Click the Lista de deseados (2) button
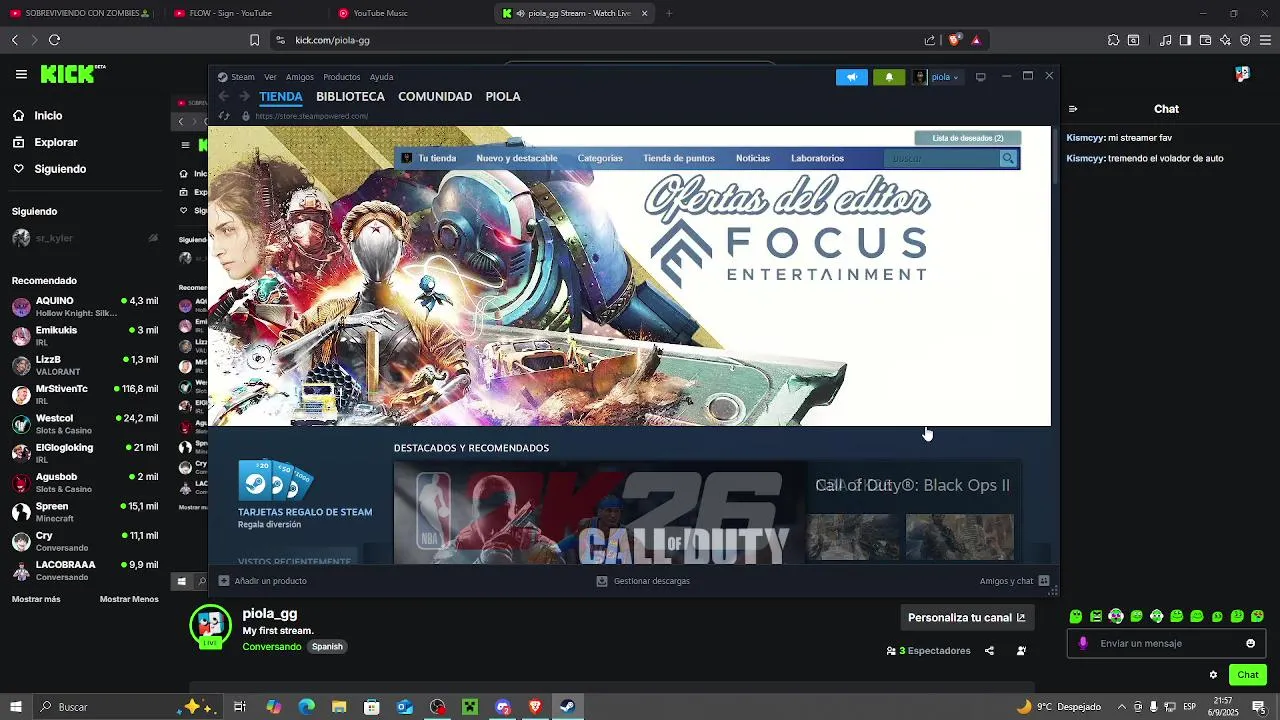1280x720 pixels. [x=968, y=138]
